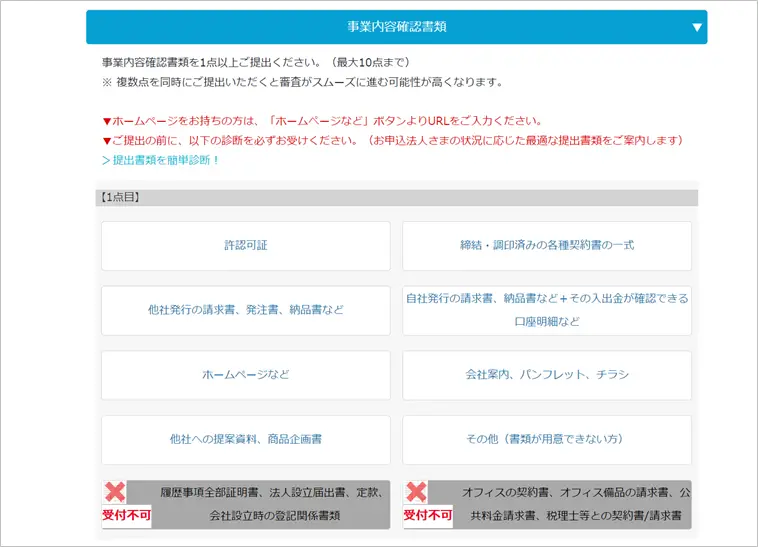Click the 受付不可 badge under the right X
This screenshot has height=547, width=758.
[x=428, y=516]
